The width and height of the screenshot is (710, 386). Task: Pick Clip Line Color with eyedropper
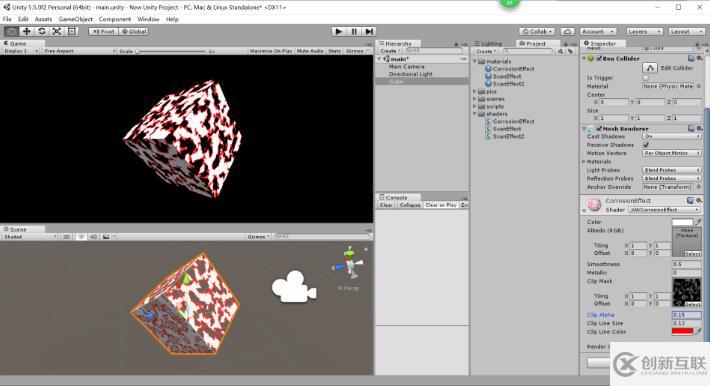[x=698, y=332]
